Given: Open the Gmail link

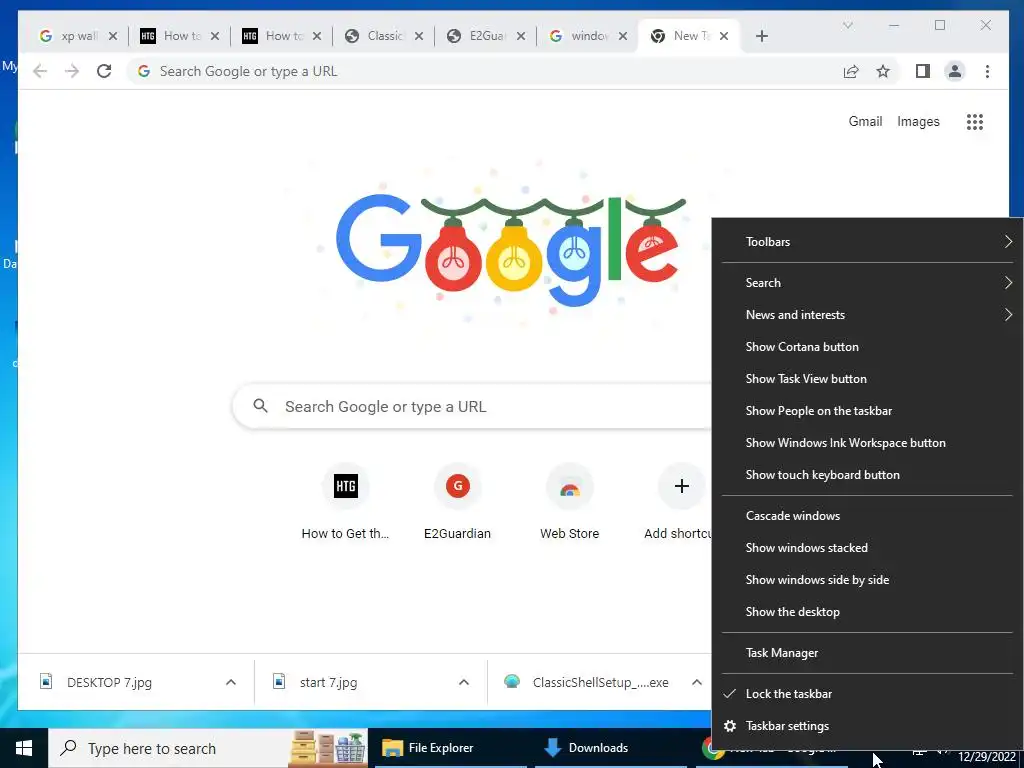Looking at the screenshot, I should (x=865, y=121).
